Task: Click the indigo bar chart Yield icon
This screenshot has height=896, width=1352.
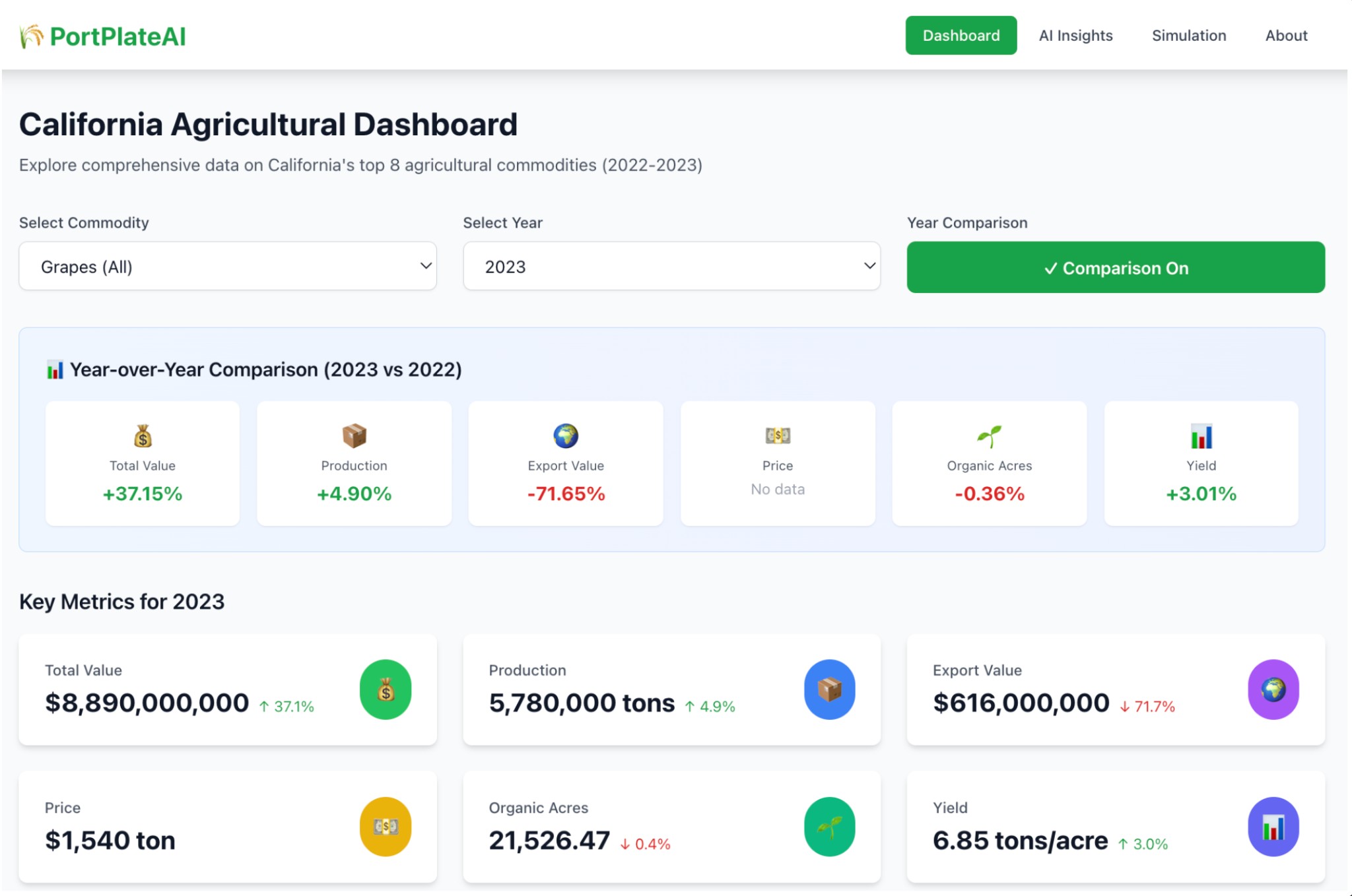Action: tap(1273, 827)
